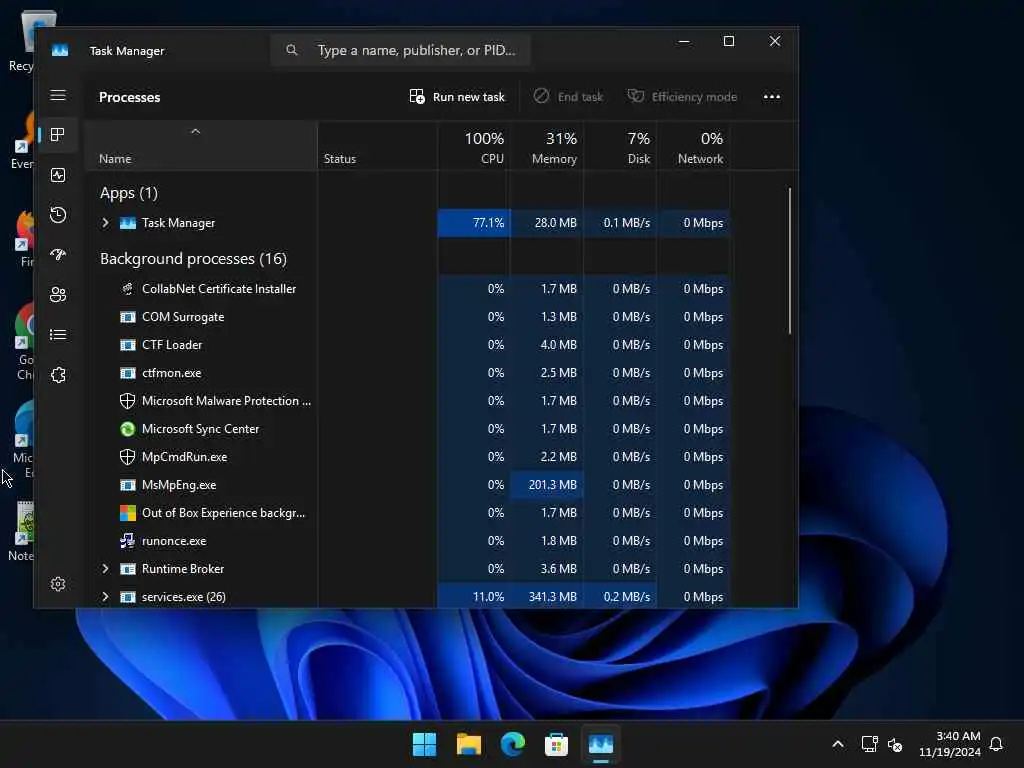Click the Microsoft Malware Protection shield icon

point(127,401)
